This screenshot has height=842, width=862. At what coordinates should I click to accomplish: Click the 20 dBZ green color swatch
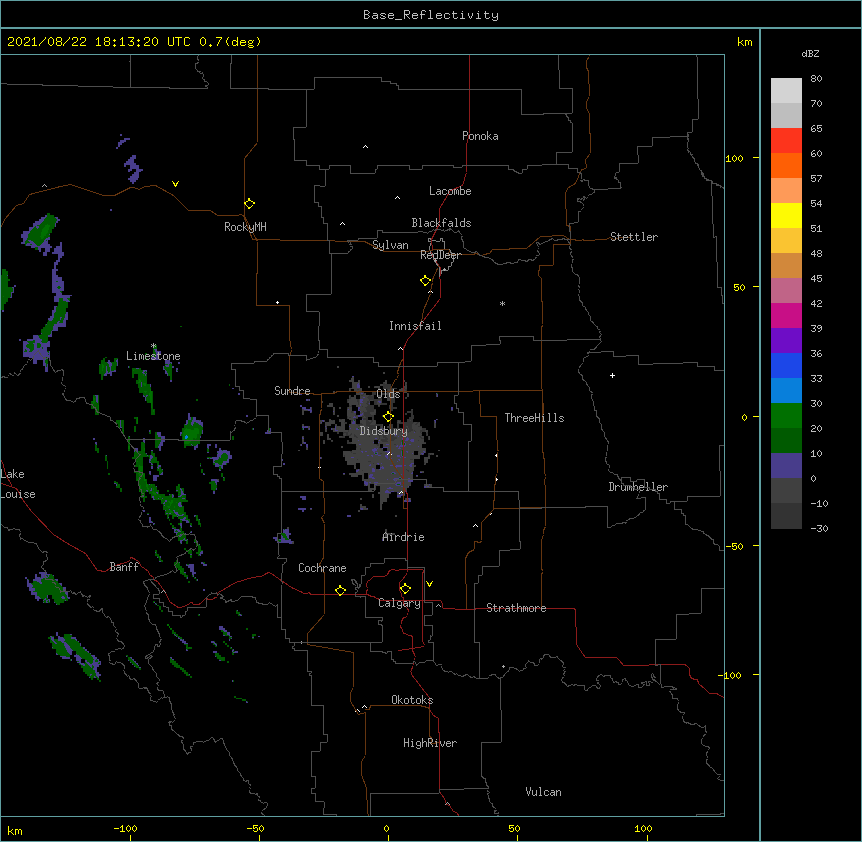[x=786, y=440]
